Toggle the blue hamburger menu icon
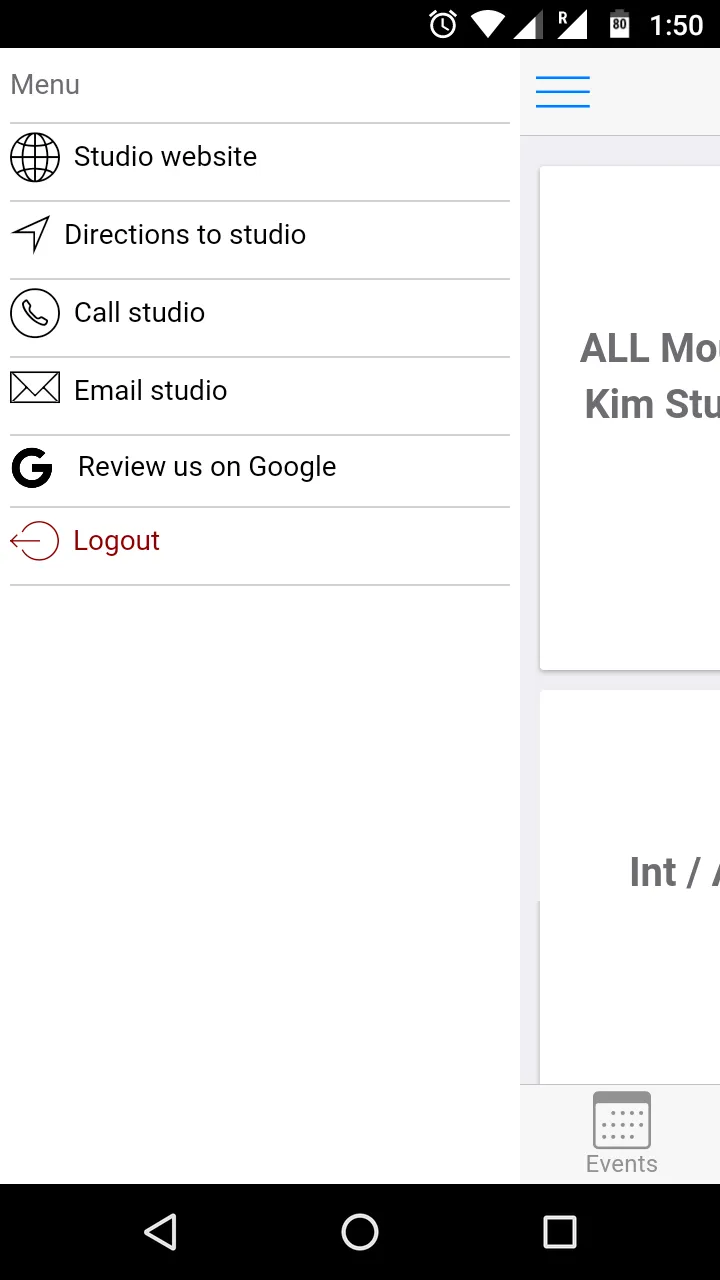This screenshot has height=1280, width=720. (563, 92)
